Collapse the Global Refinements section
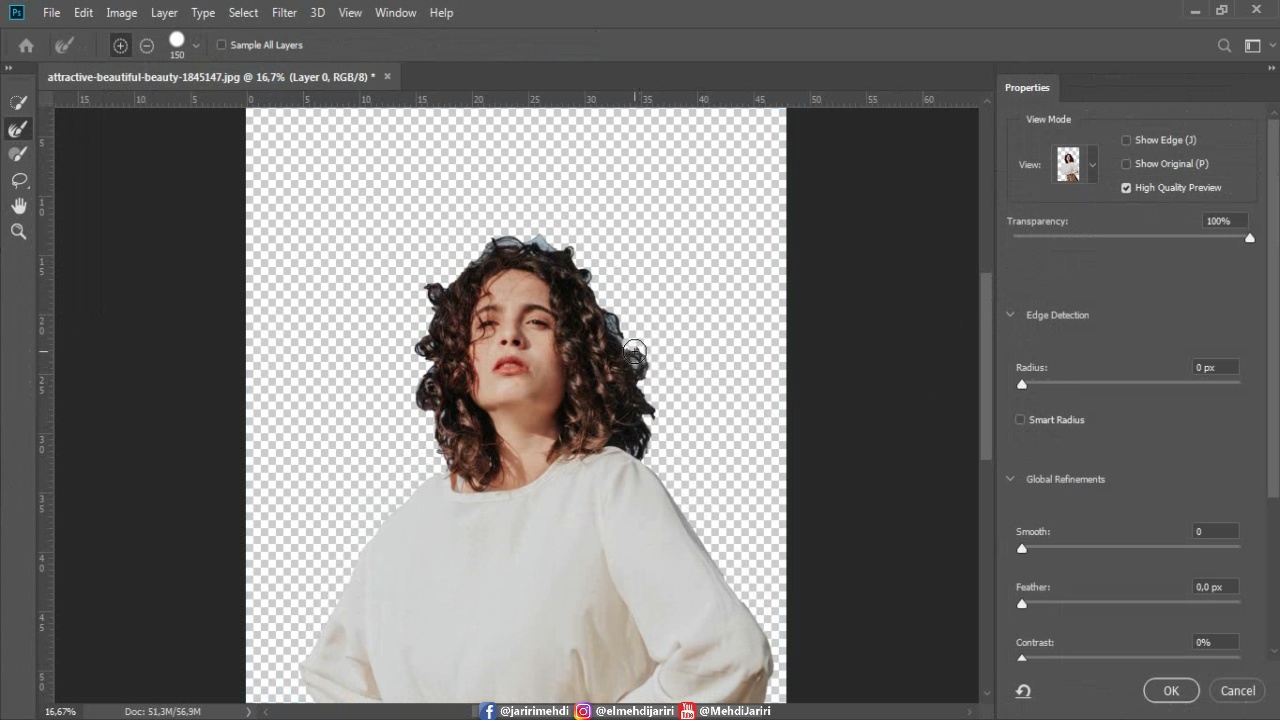 tap(1010, 479)
